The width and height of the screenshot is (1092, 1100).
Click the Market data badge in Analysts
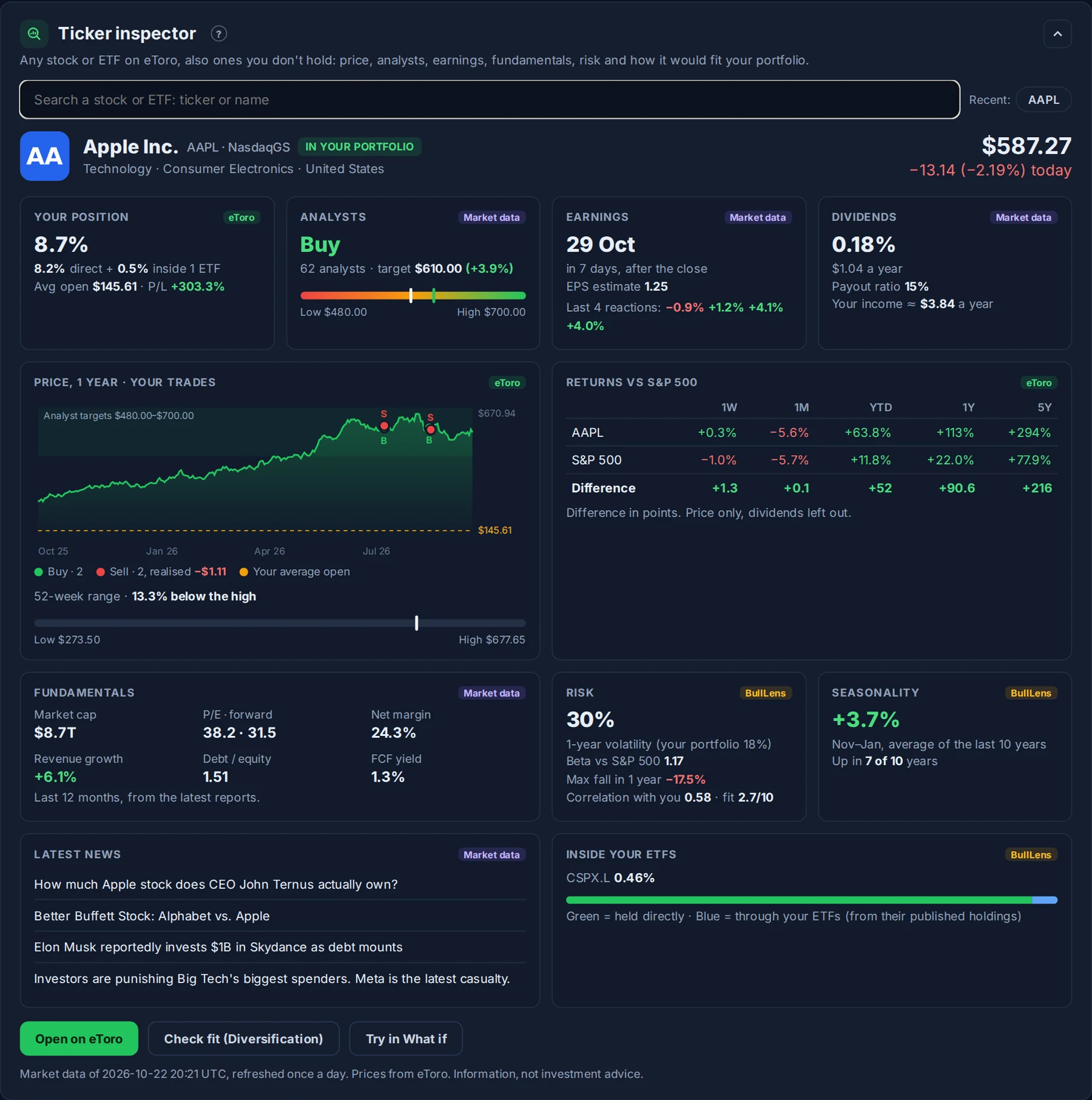pos(491,217)
